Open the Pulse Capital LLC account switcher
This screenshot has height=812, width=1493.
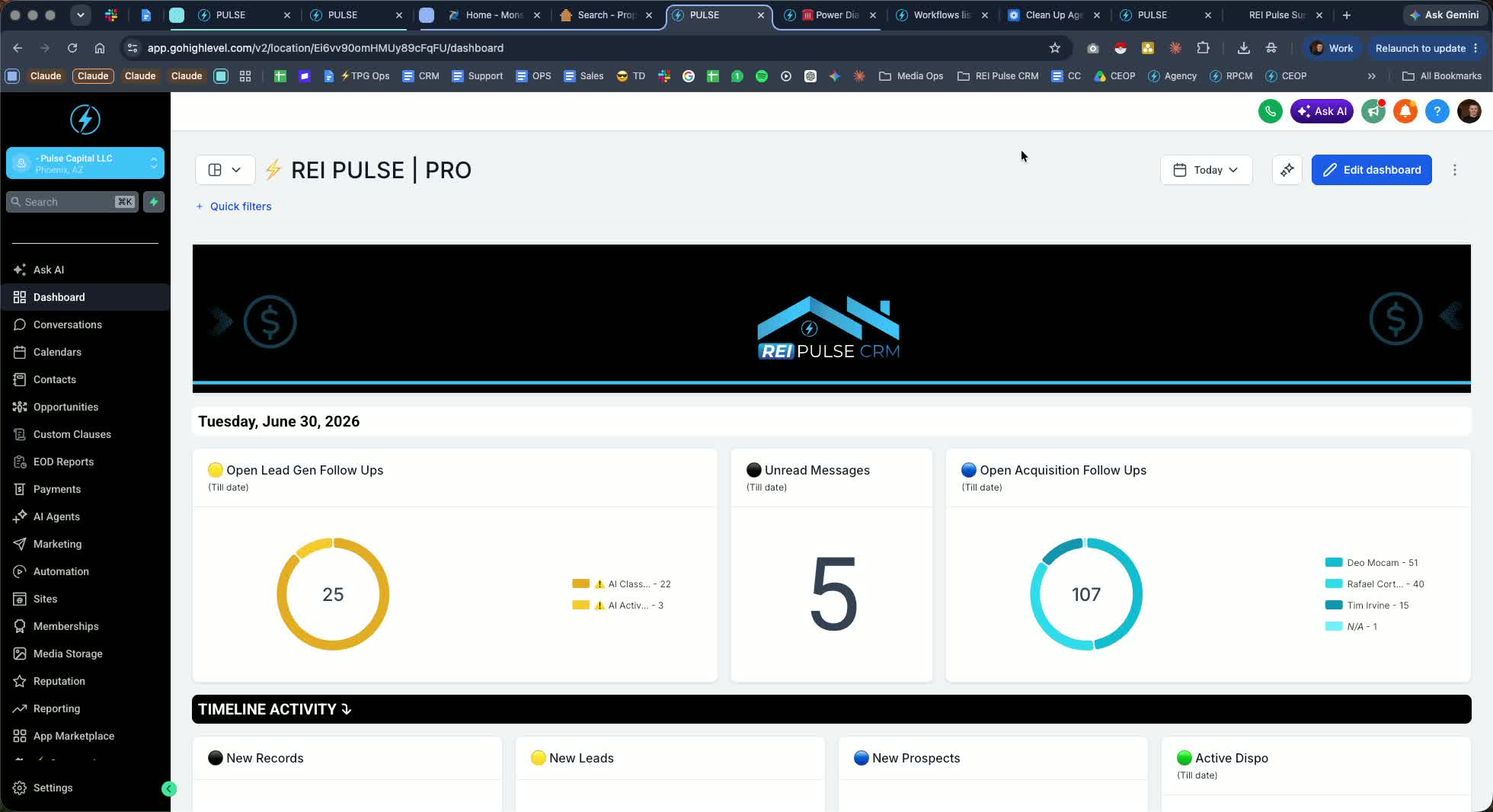click(x=85, y=163)
